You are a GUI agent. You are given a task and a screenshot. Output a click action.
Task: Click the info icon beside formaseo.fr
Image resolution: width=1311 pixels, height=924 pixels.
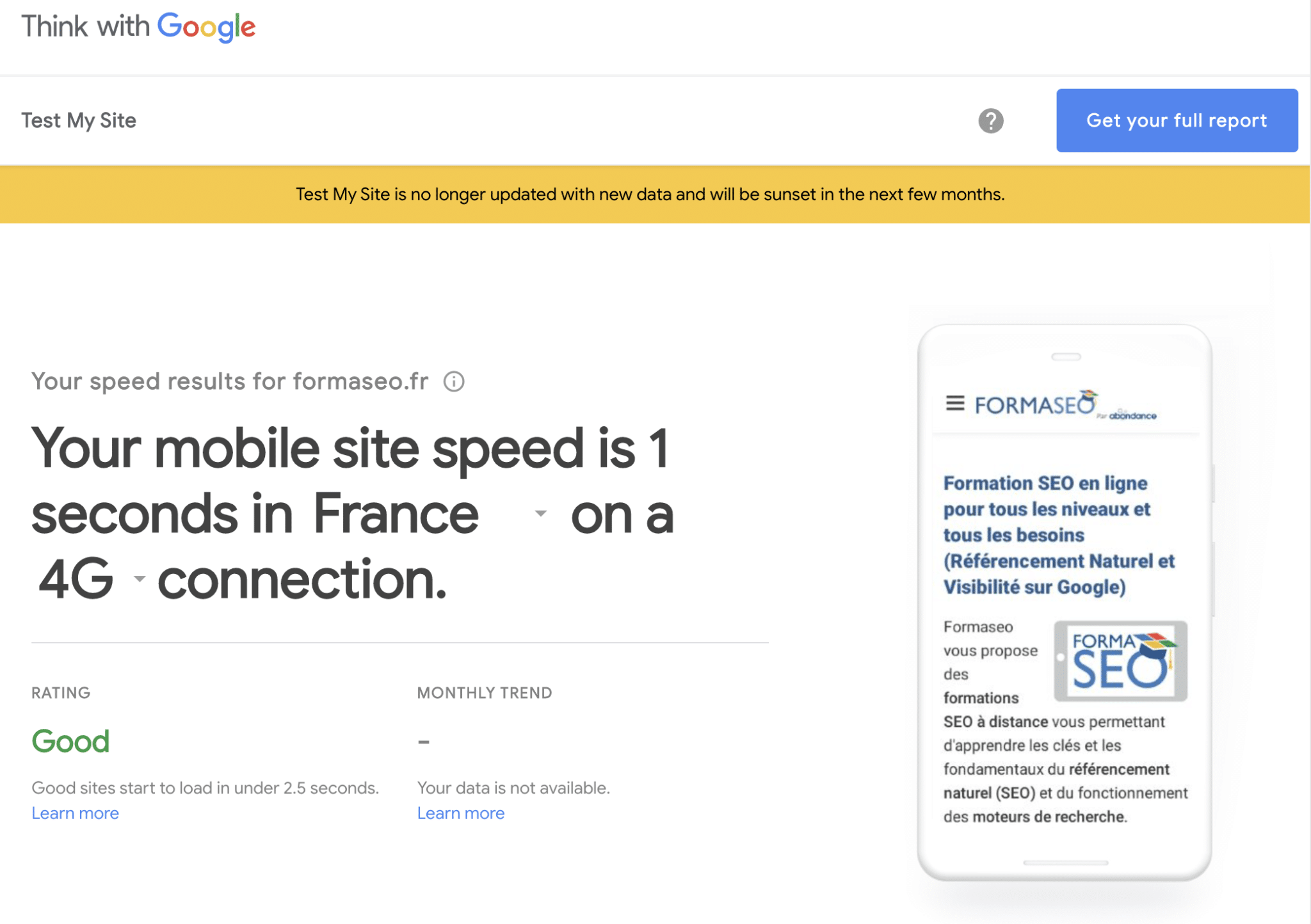point(454,381)
